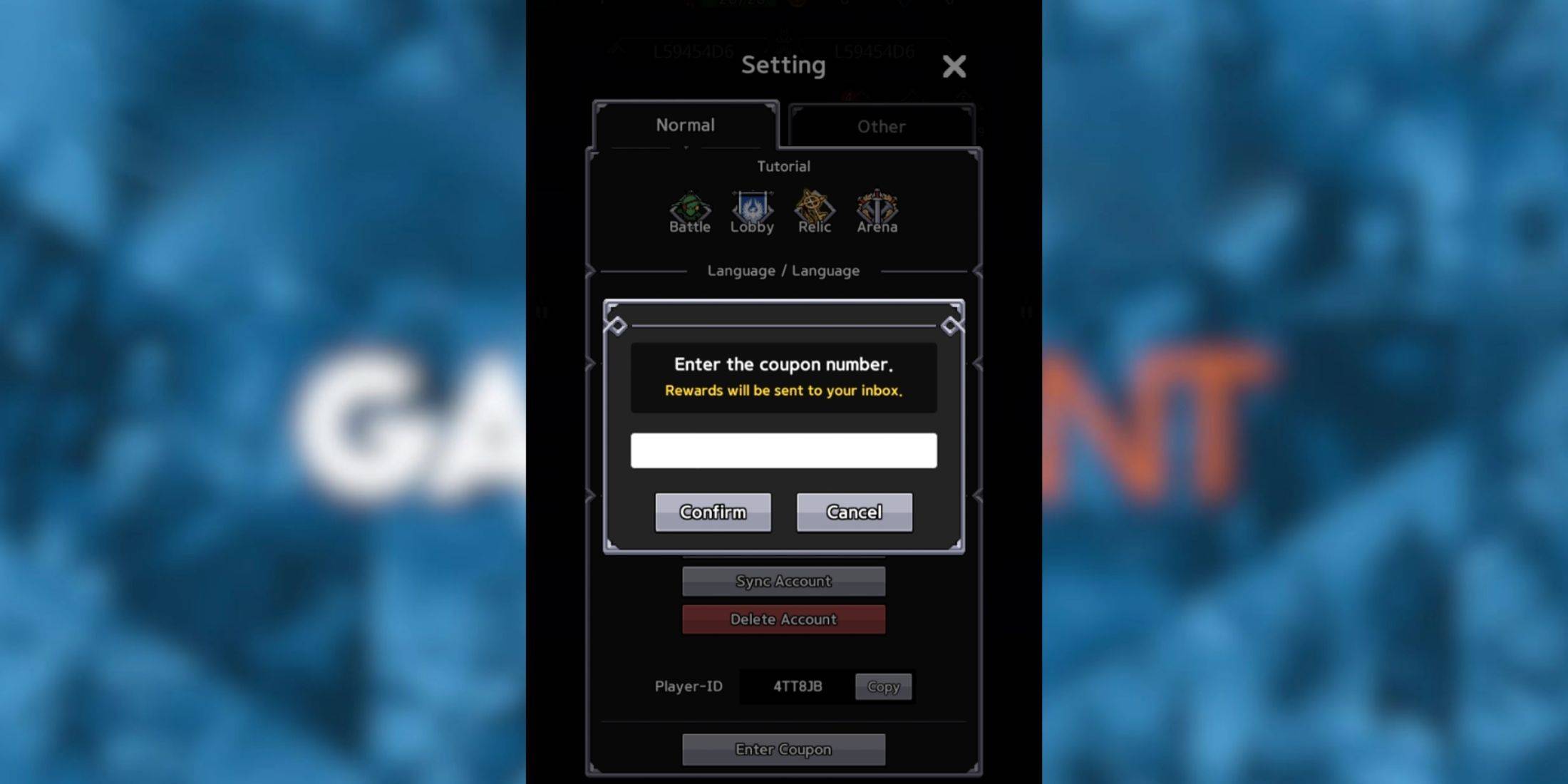Click the Delete Account button
Screen dimensions: 1568x784
783,619
